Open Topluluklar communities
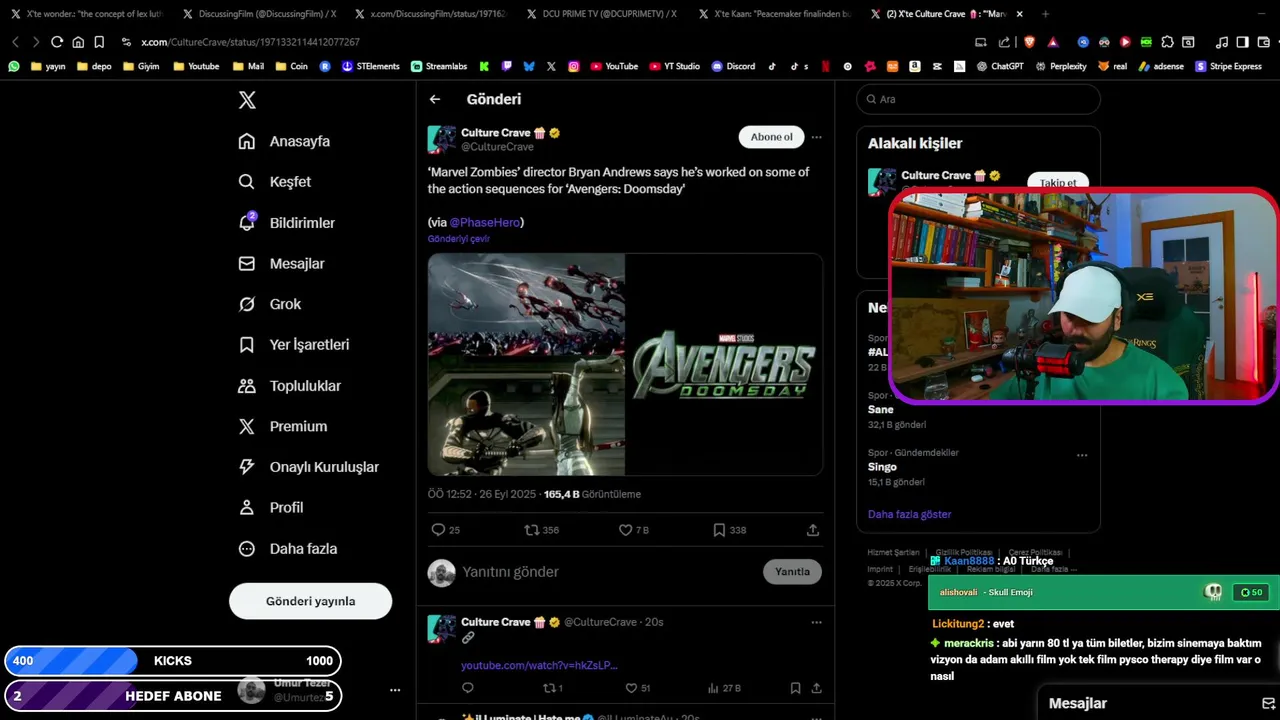 [x=289, y=386]
